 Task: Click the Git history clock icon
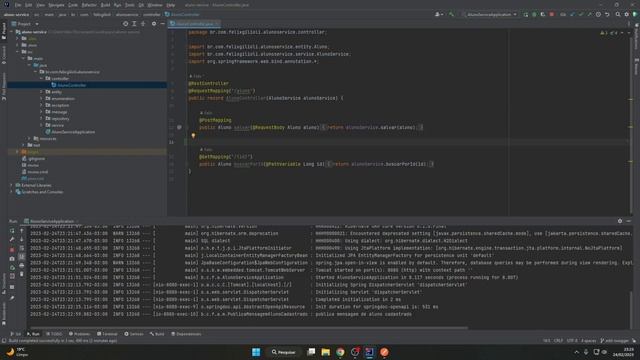coord(598,14)
